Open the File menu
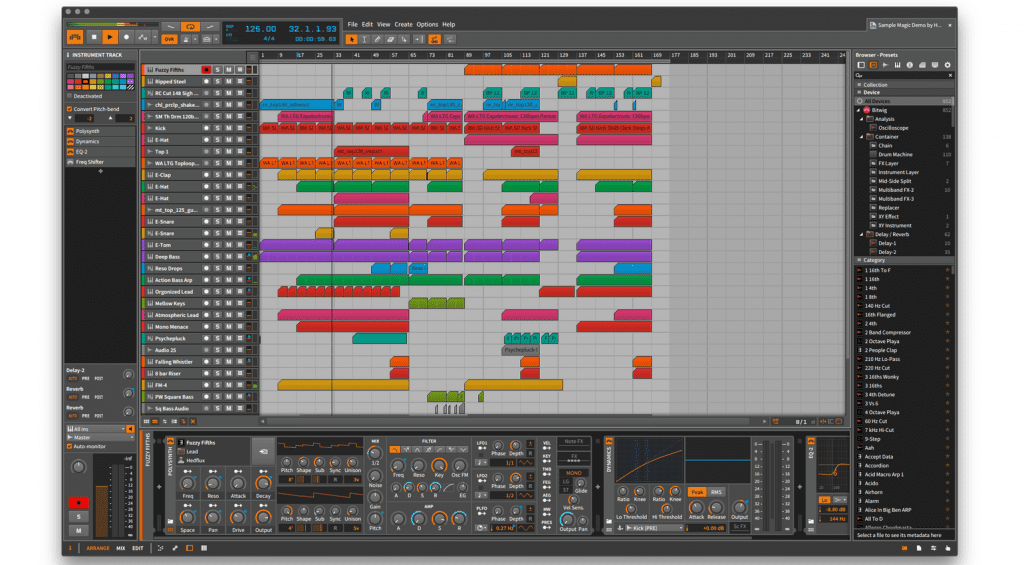The image size is (1024, 565). click(x=353, y=24)
